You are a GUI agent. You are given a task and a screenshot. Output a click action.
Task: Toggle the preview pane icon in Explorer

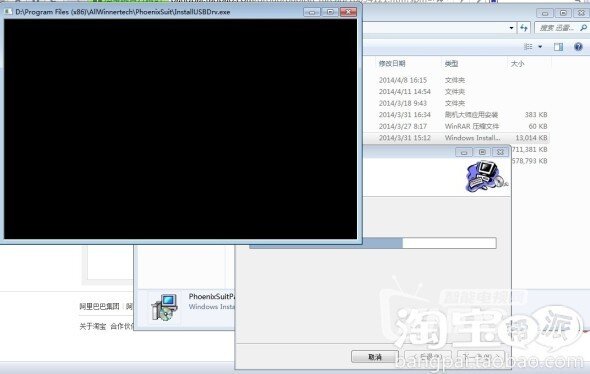coord(558,47)
